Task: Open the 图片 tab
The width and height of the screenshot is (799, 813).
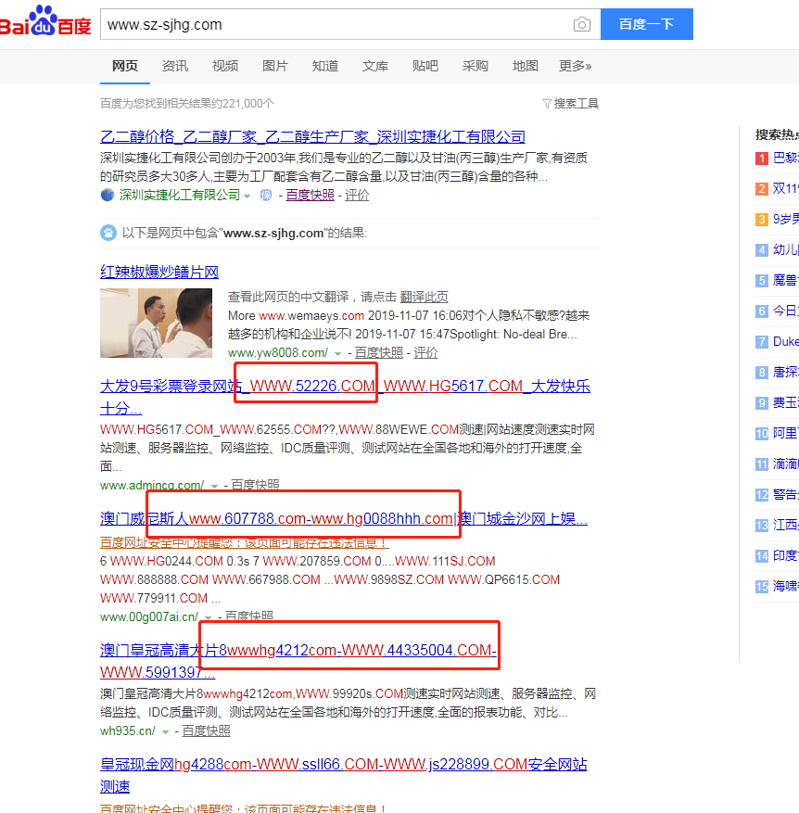Action: pyautogui.click(x=275, y=66)
